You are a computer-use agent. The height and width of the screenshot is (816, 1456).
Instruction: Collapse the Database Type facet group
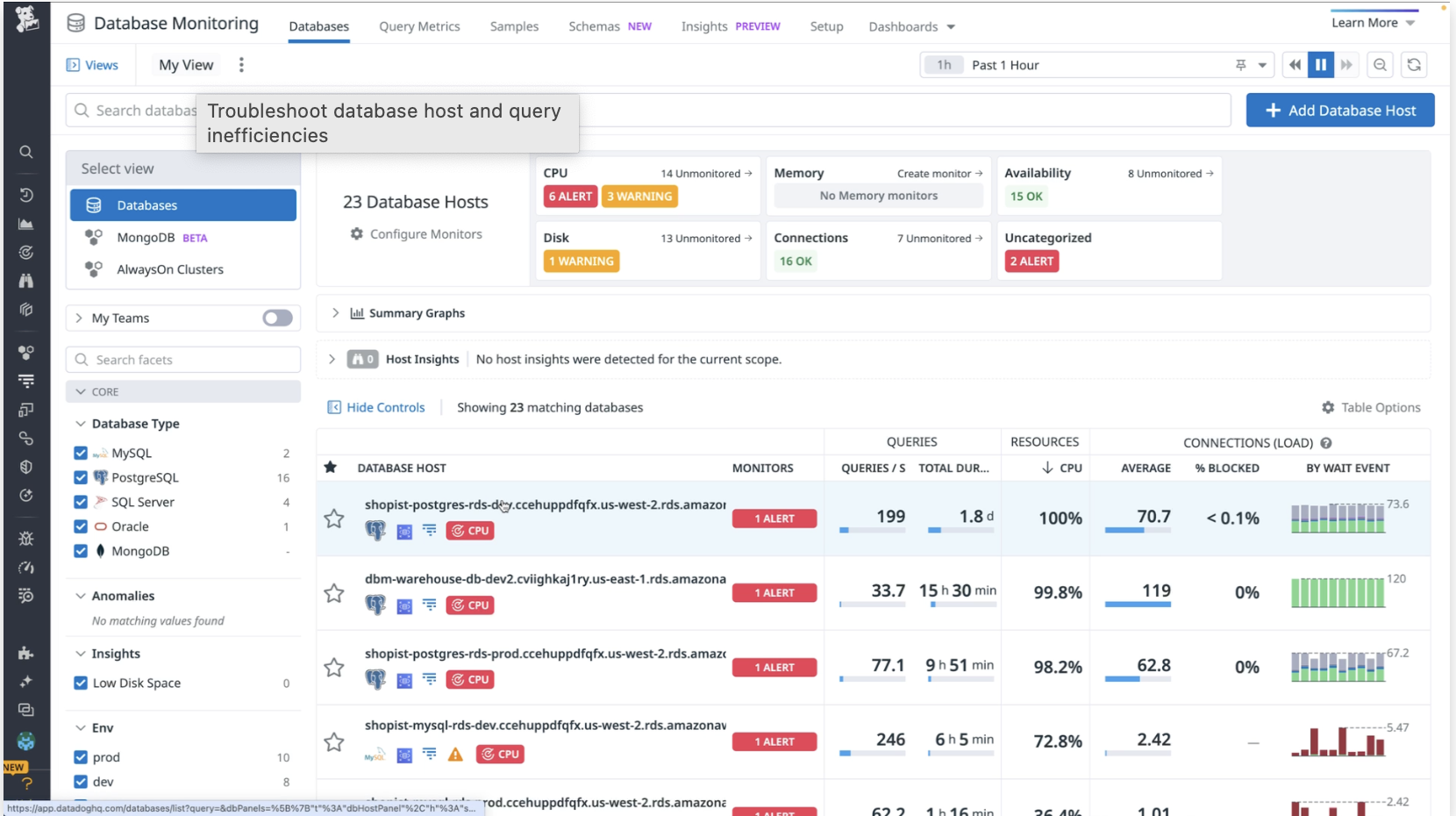pos(80,423)
